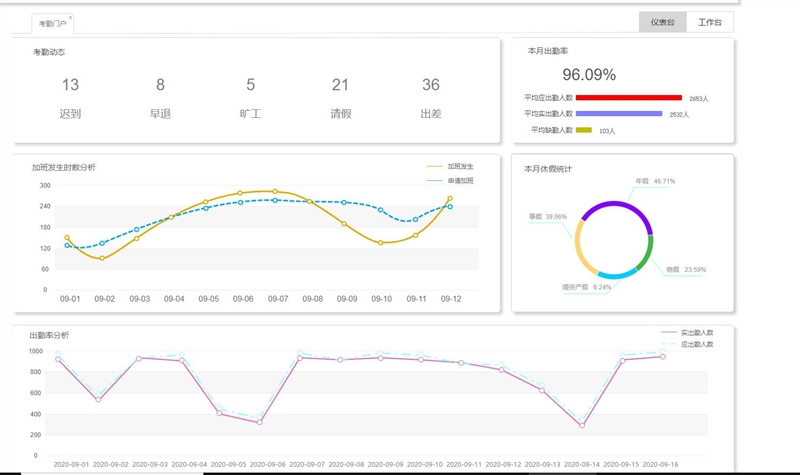View the 旷工 count of 5

(250, 85)
